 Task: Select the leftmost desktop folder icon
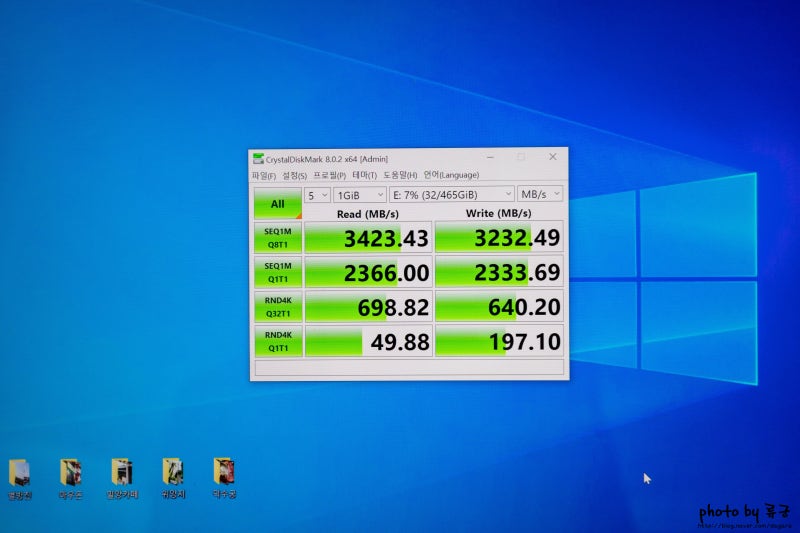(19, 479)
